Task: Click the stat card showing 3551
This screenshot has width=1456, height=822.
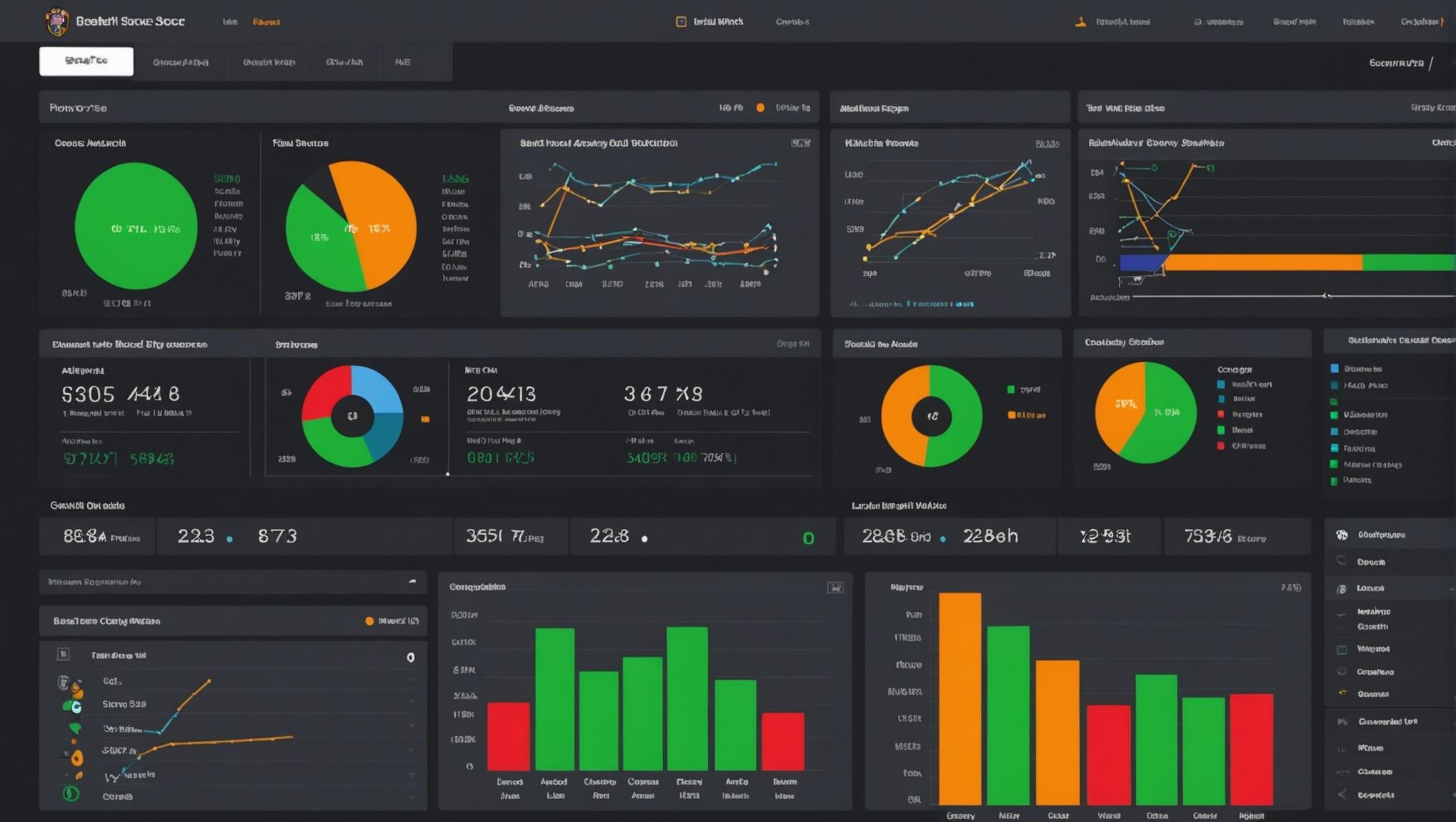Action: (x=512, y=537)
